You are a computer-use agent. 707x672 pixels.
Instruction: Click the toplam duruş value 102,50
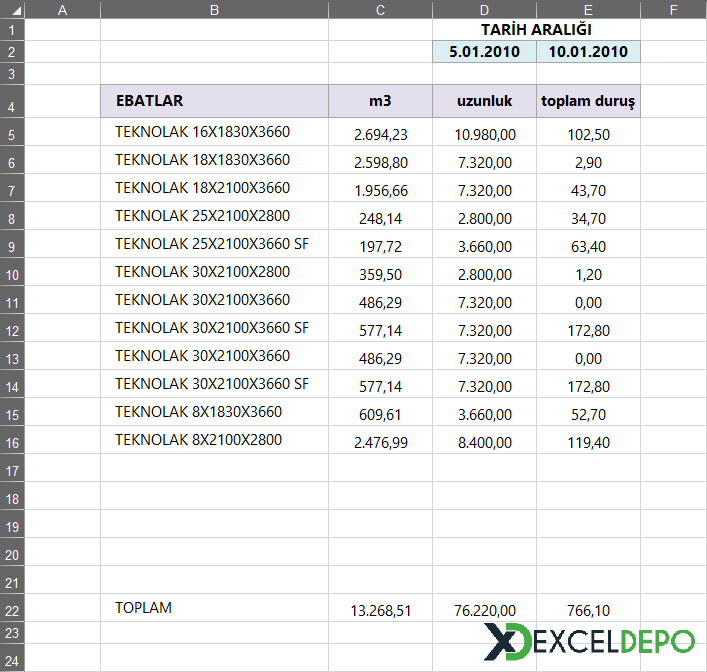pos(588,134)
